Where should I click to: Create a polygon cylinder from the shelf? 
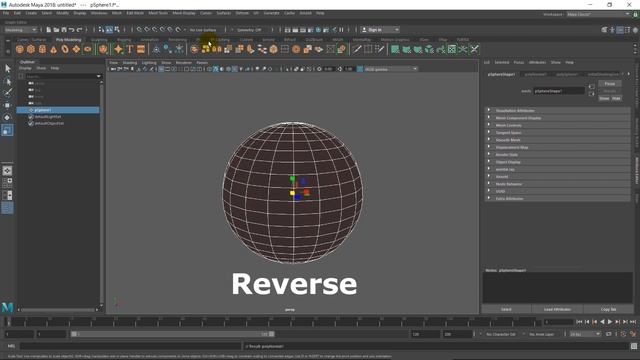pos(42,49)
